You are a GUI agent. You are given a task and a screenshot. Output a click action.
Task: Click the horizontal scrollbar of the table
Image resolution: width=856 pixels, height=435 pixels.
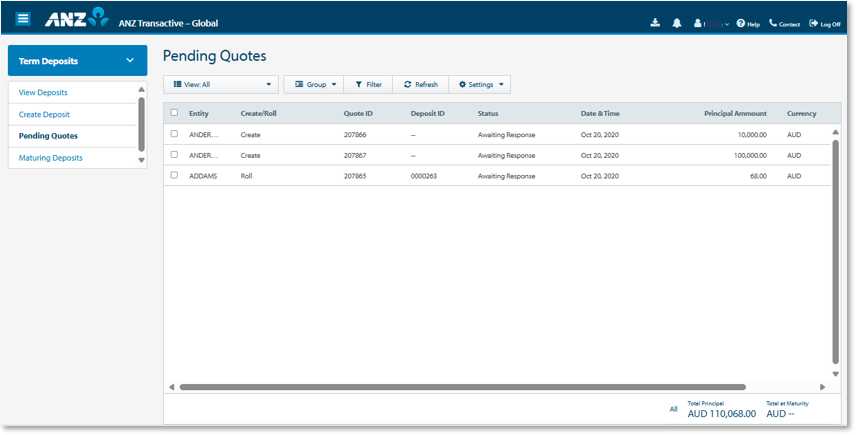click(462, 387)
